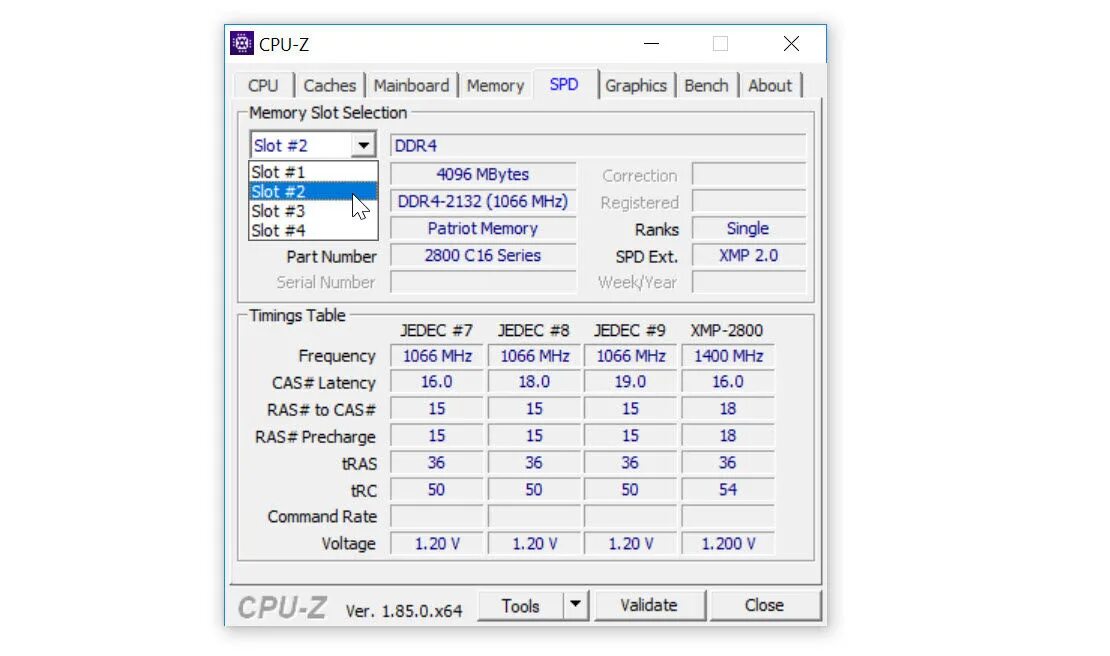Choose Slot #1 from the list
The width and height of the screenshot is (1110, 656).
click(x=313, y=172)
